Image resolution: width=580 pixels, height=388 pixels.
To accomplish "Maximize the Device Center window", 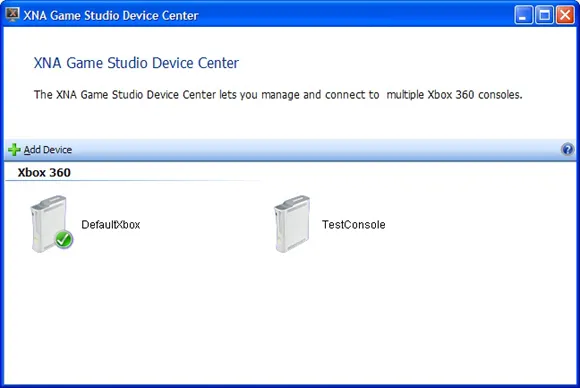I will [x=544, y=15].
